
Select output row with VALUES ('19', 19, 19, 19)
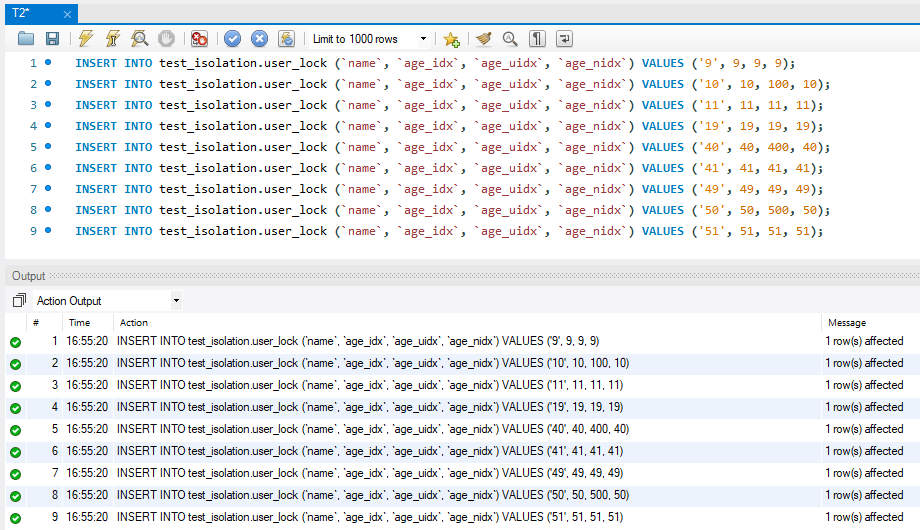click(462, 407)
